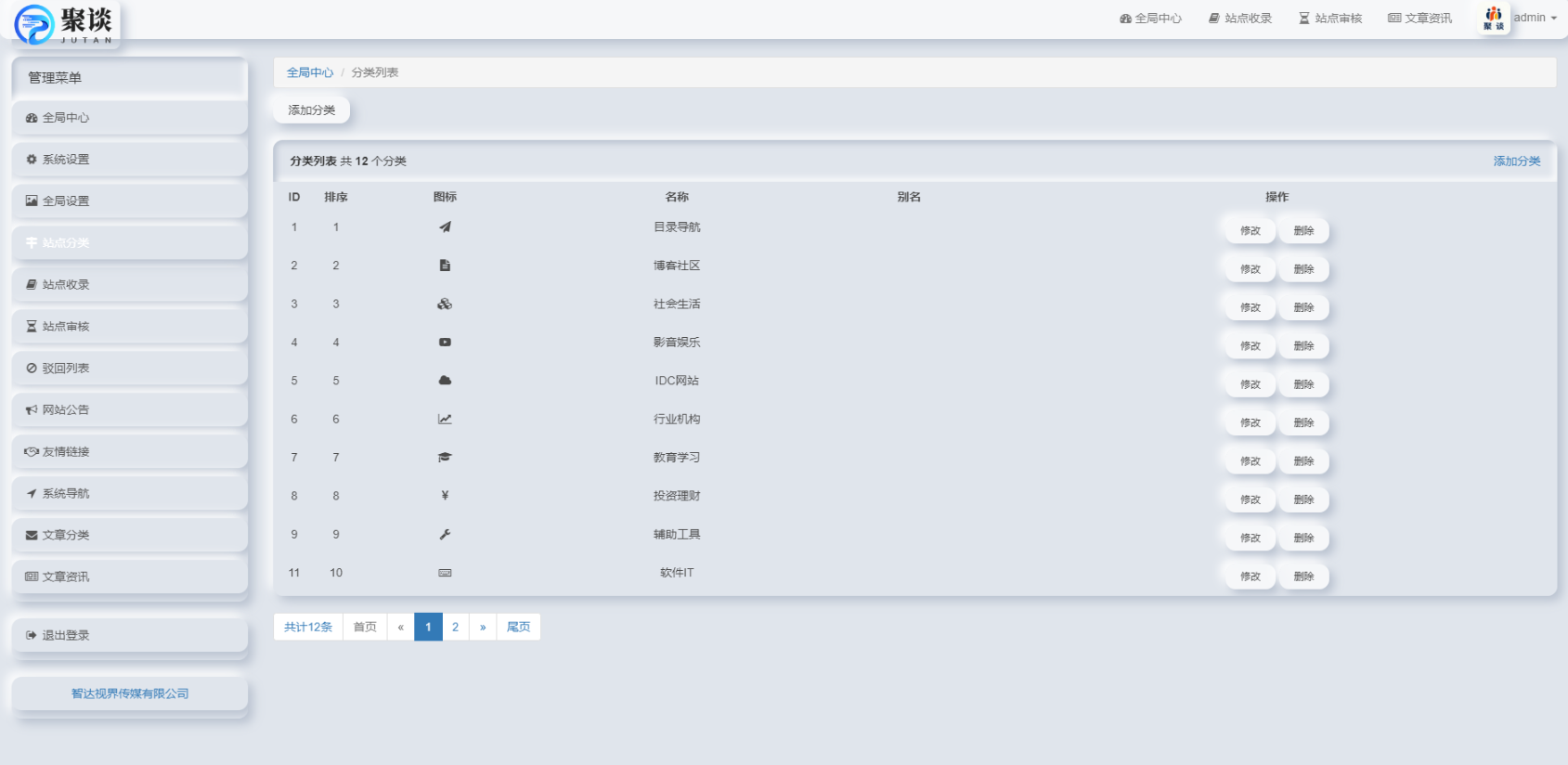Click 删除 for 辅助工具
1568x765 pixels.
tap(1303, 538)
